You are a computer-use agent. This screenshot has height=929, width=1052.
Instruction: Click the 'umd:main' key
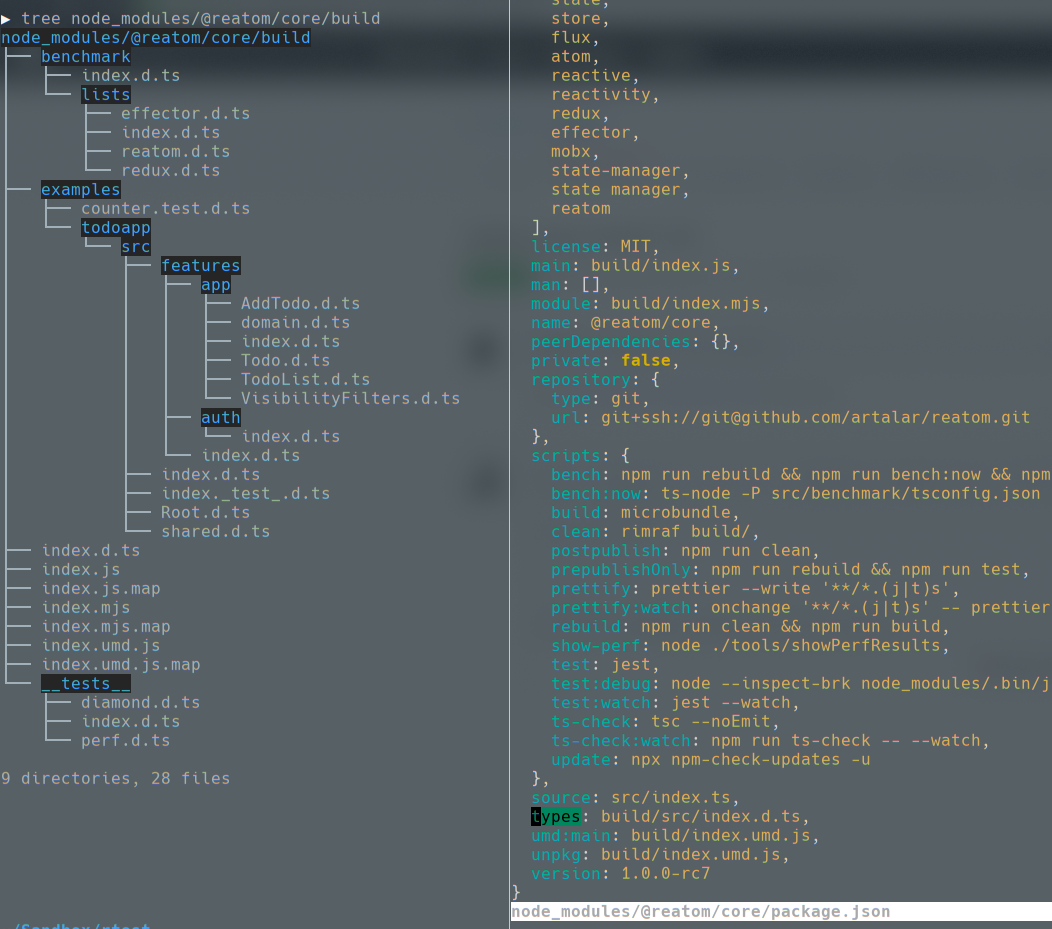tap(570, 835)
